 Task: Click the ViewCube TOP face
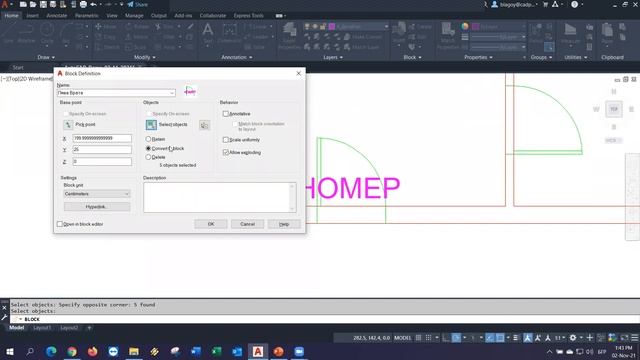[614, 109]
